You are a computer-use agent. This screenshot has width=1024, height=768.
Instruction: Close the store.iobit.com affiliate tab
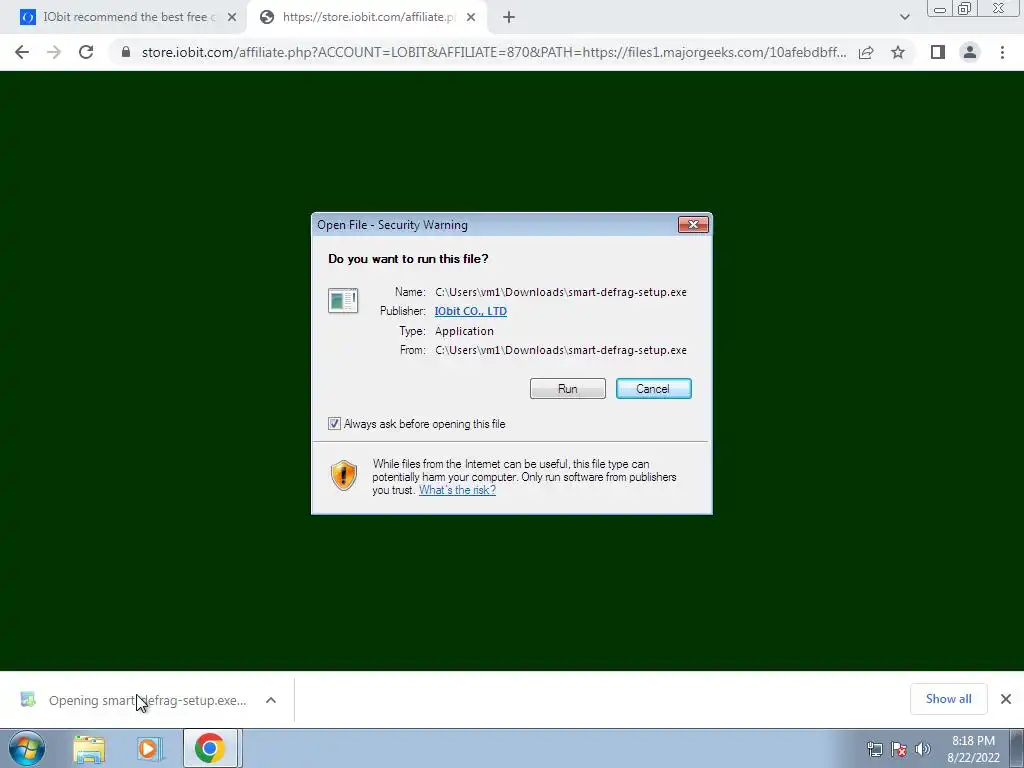pyautogui.click(x=471, y=18)
